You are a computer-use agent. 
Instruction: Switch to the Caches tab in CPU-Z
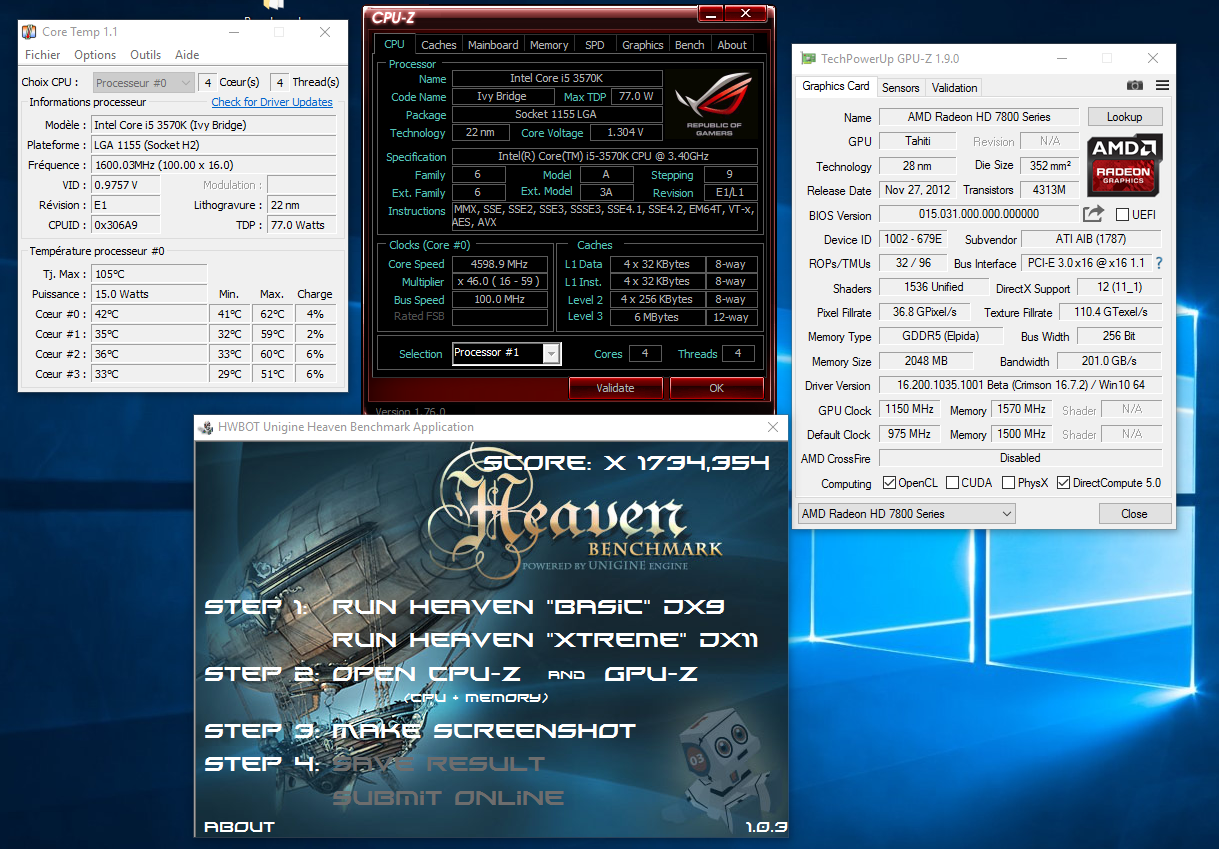point(438,45)
